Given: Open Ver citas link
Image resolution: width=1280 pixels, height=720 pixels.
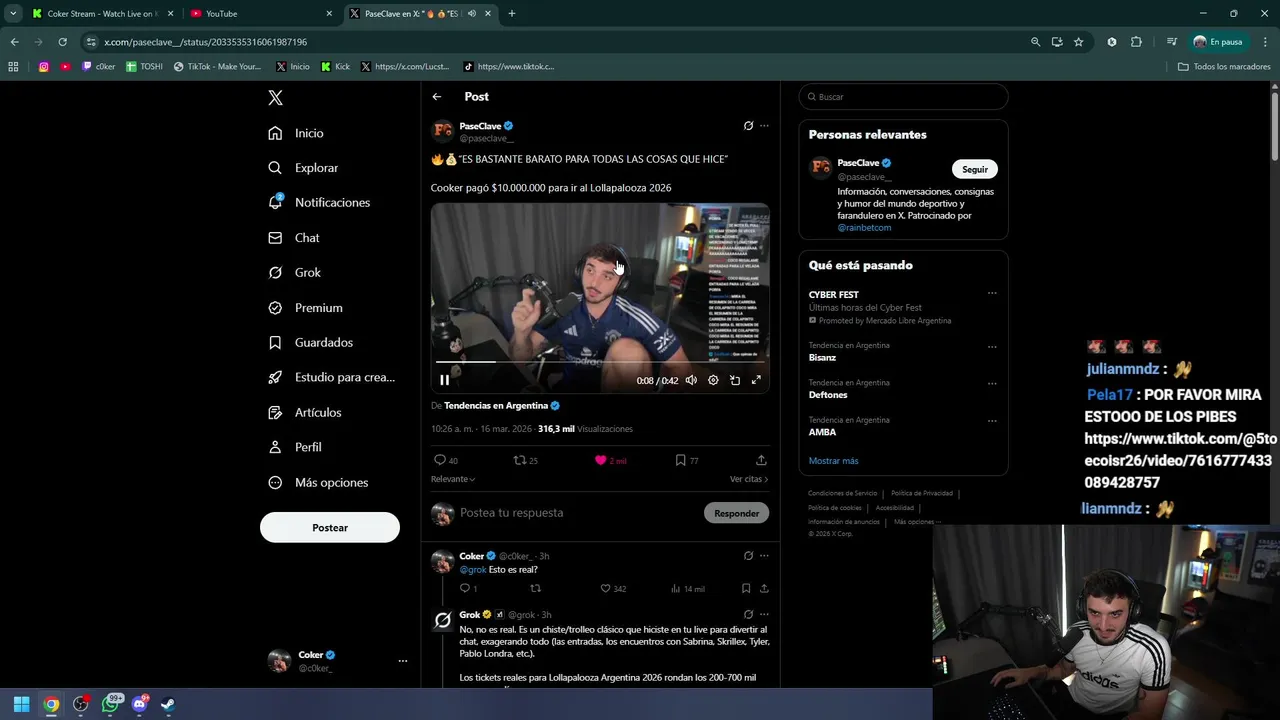Looking at the screenshot, I should click(x=749, y=479).
